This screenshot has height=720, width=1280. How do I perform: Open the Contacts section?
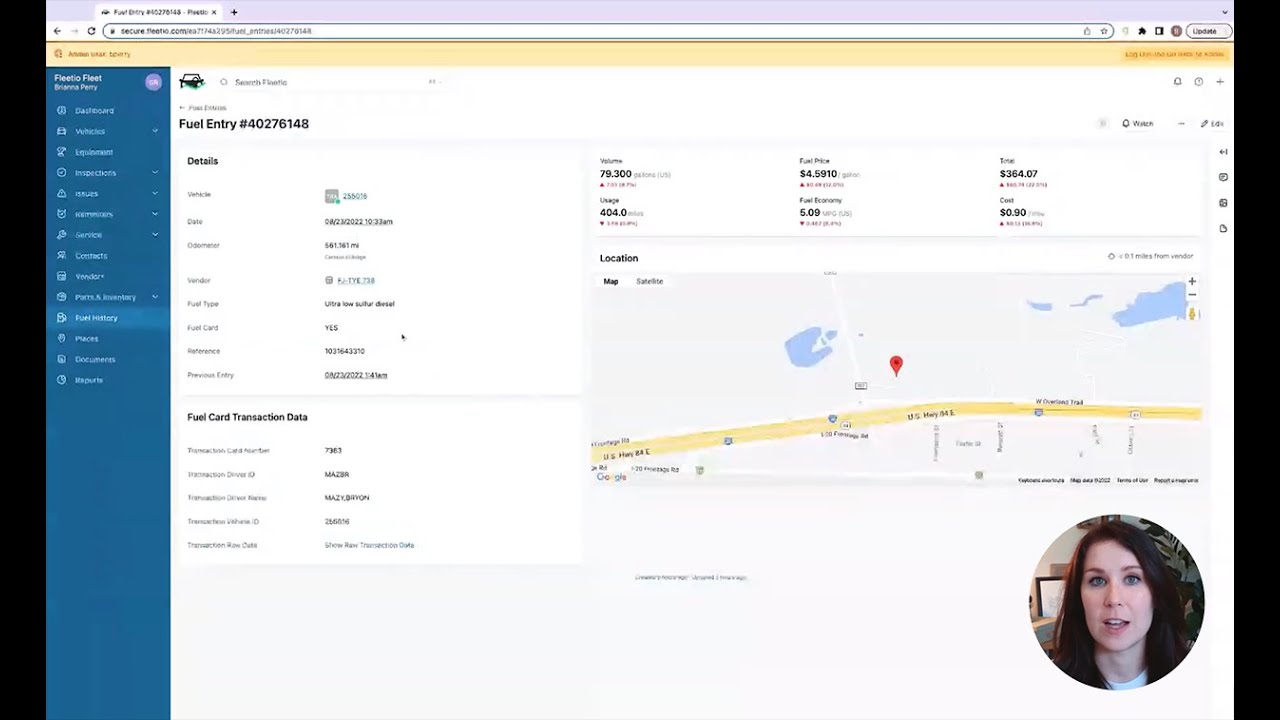click(x=91, y=255)
